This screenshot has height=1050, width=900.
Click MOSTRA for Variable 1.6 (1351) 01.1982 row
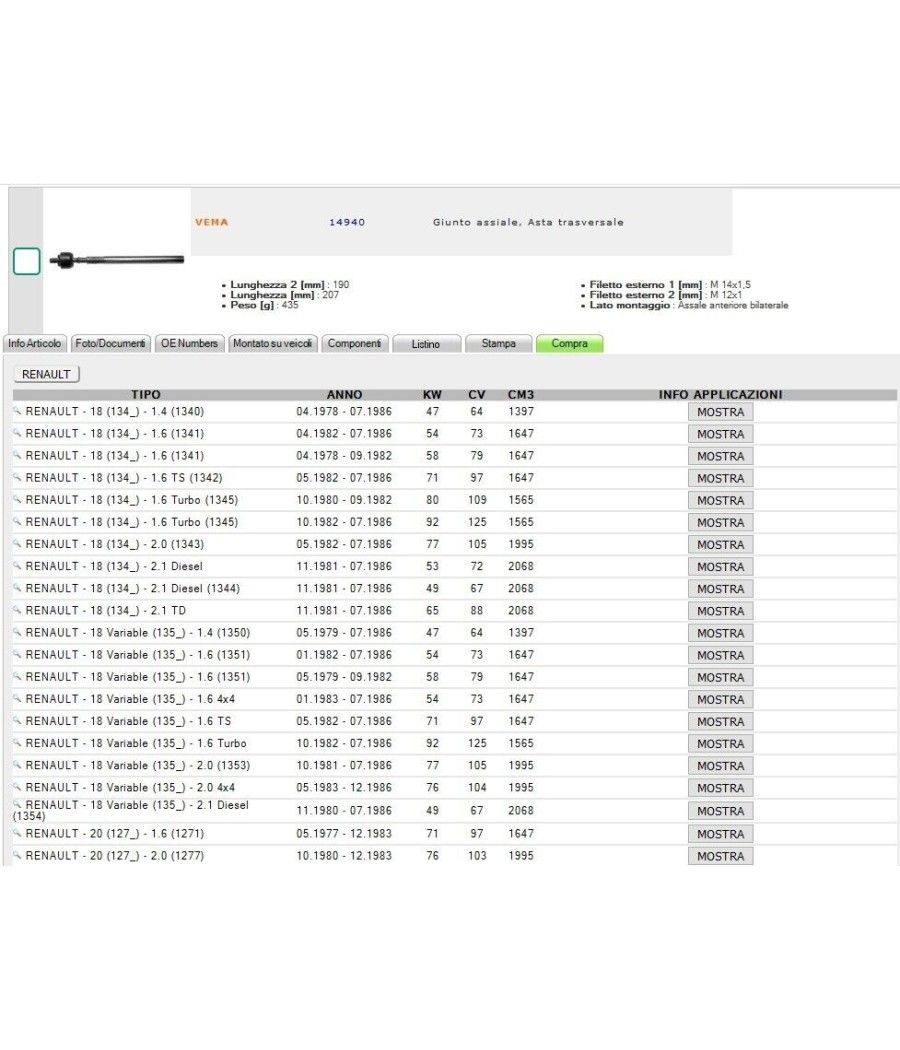[721, 655]
